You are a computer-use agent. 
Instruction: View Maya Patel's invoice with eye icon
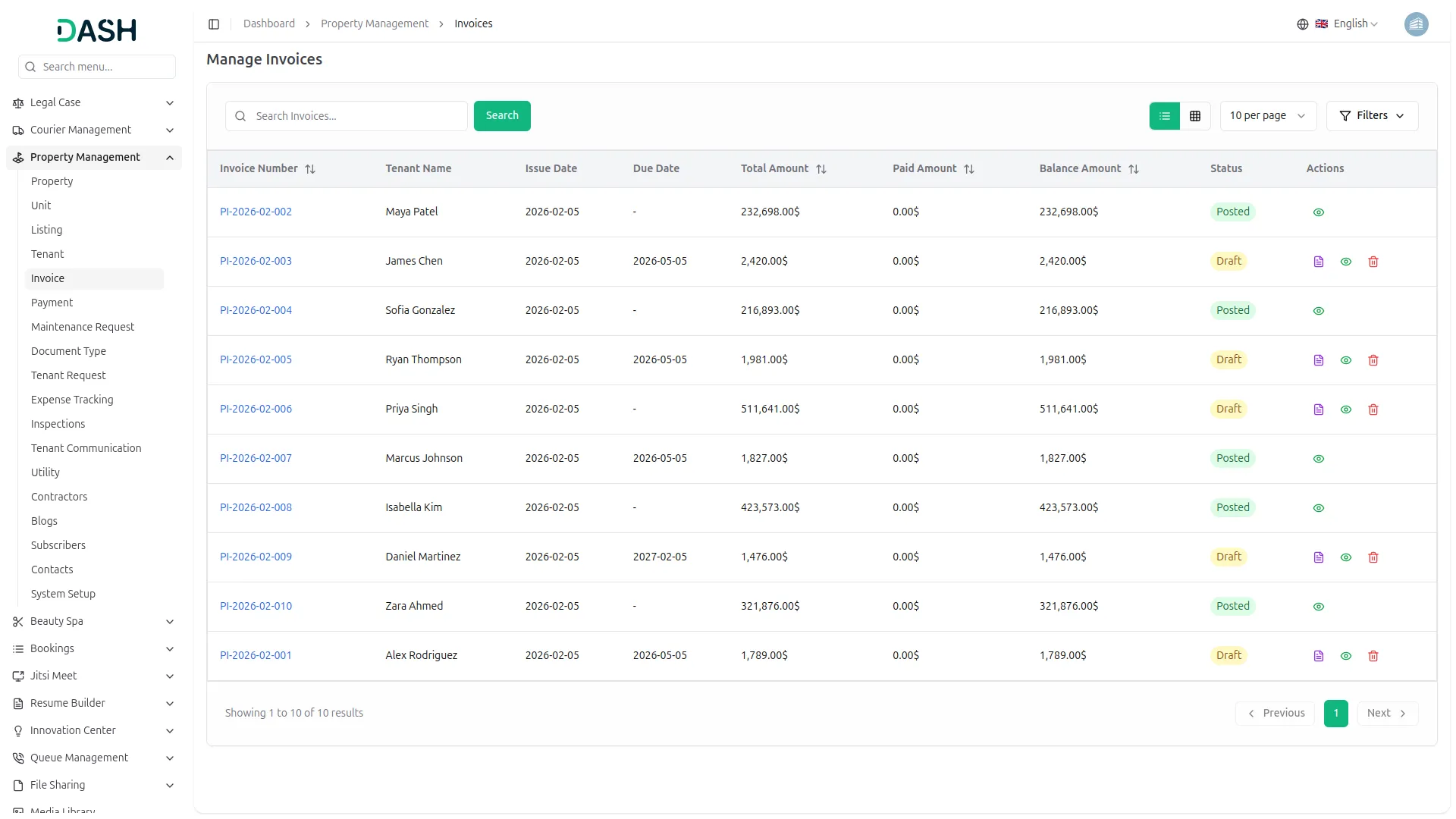click(x=1318, y=212)
